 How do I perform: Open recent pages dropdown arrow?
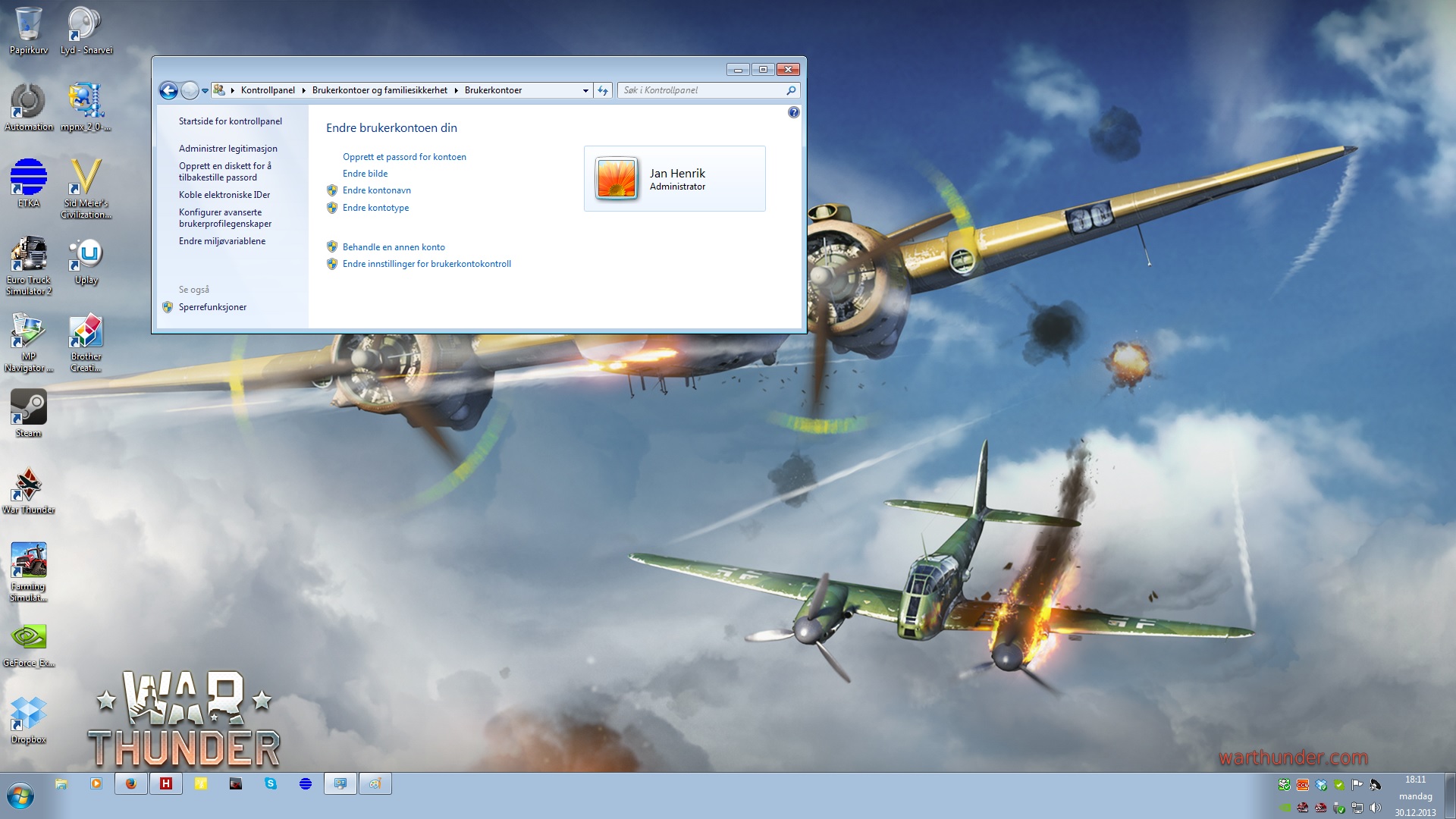click(205, 91)
